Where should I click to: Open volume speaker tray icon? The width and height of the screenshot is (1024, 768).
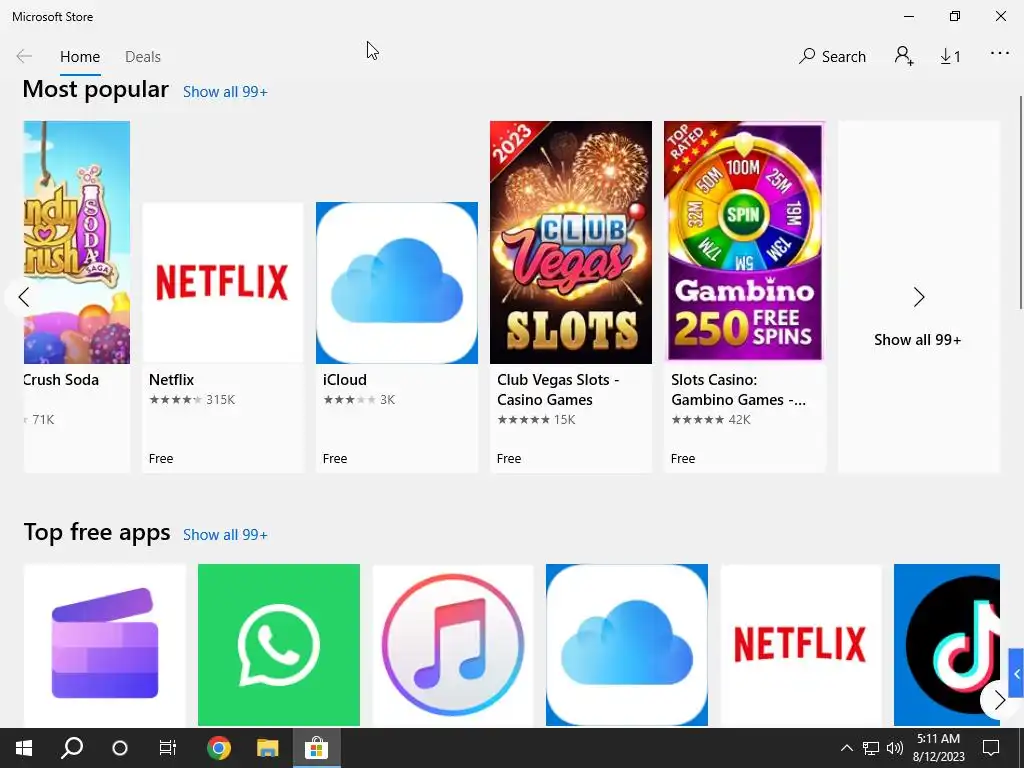coord(895,748)
